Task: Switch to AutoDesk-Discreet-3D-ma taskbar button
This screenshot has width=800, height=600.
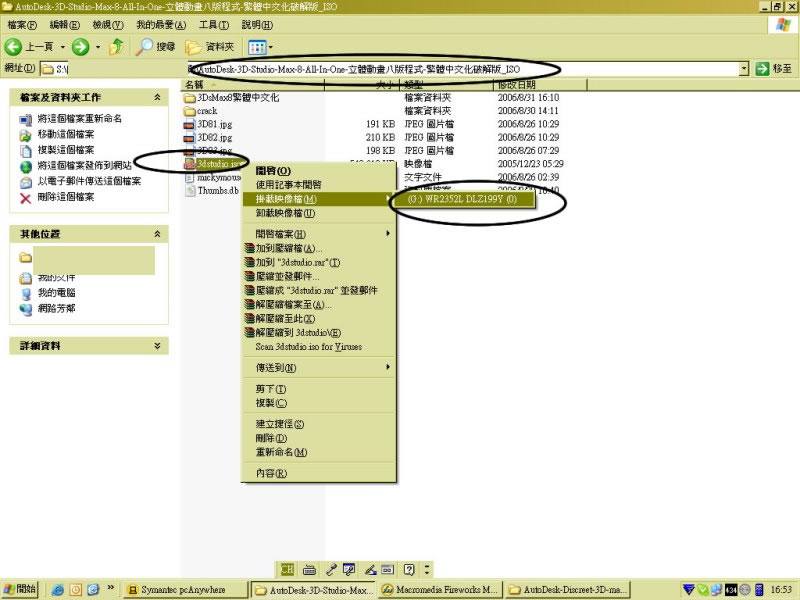Action: (x=569, y=590)
